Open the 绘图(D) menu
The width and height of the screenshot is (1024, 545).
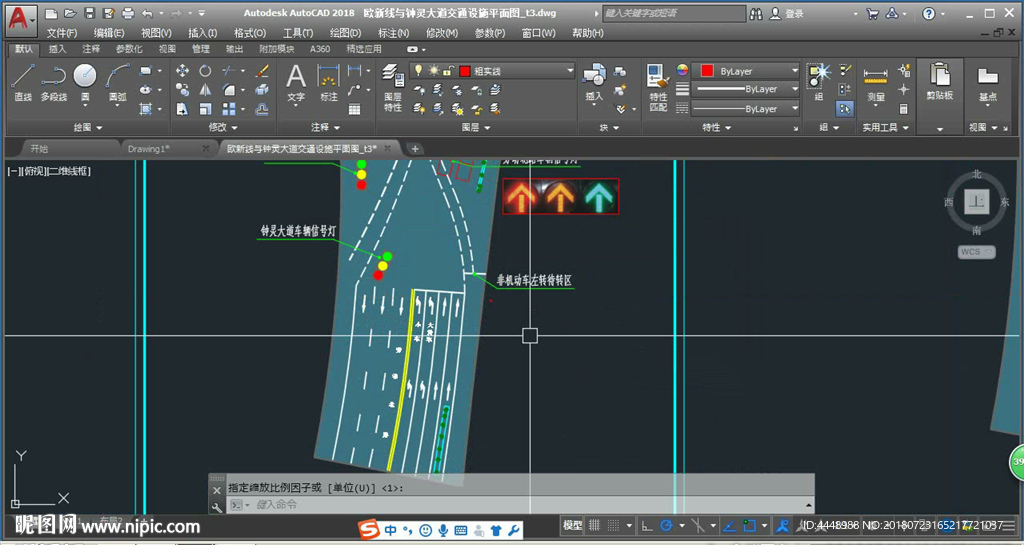coord(345,33)
